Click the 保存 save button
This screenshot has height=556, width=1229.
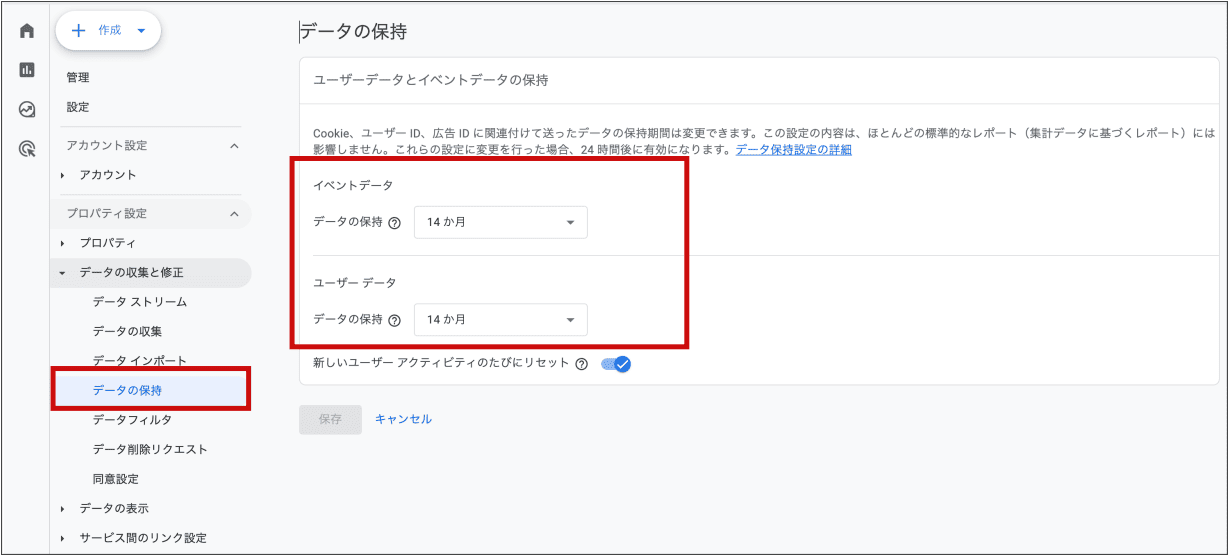point(330,419)
